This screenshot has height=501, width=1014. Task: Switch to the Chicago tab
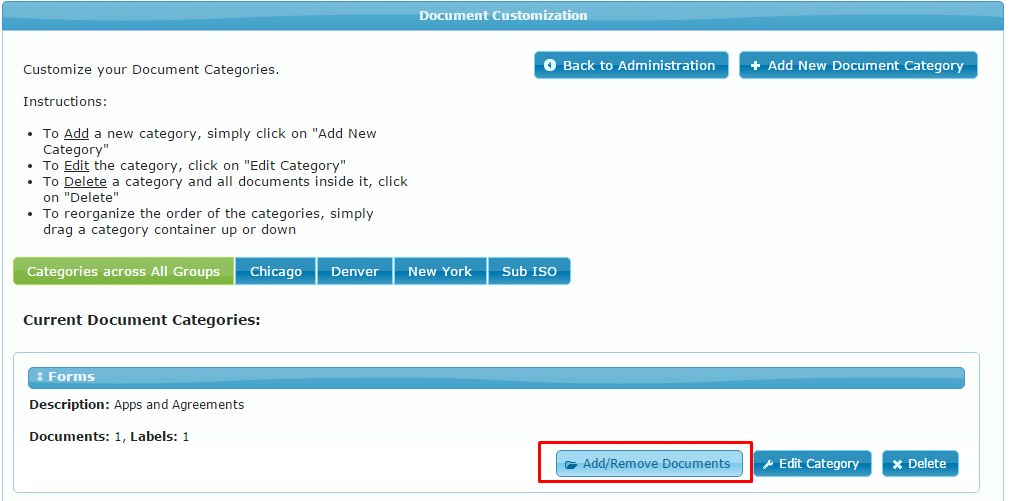pyautogui.click(x=276, y=272)
